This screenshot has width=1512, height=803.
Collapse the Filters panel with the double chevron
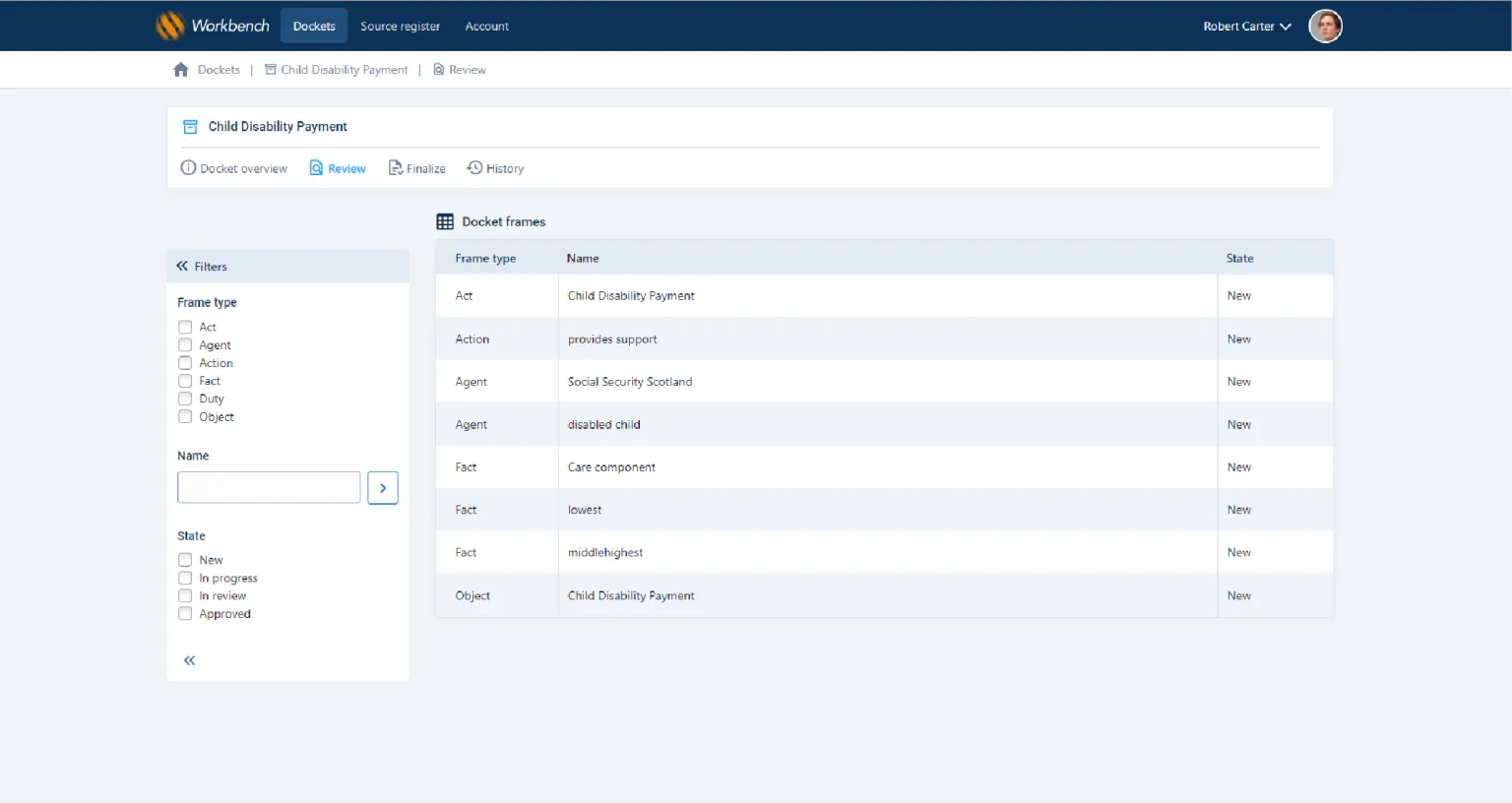tap(180, 266)
